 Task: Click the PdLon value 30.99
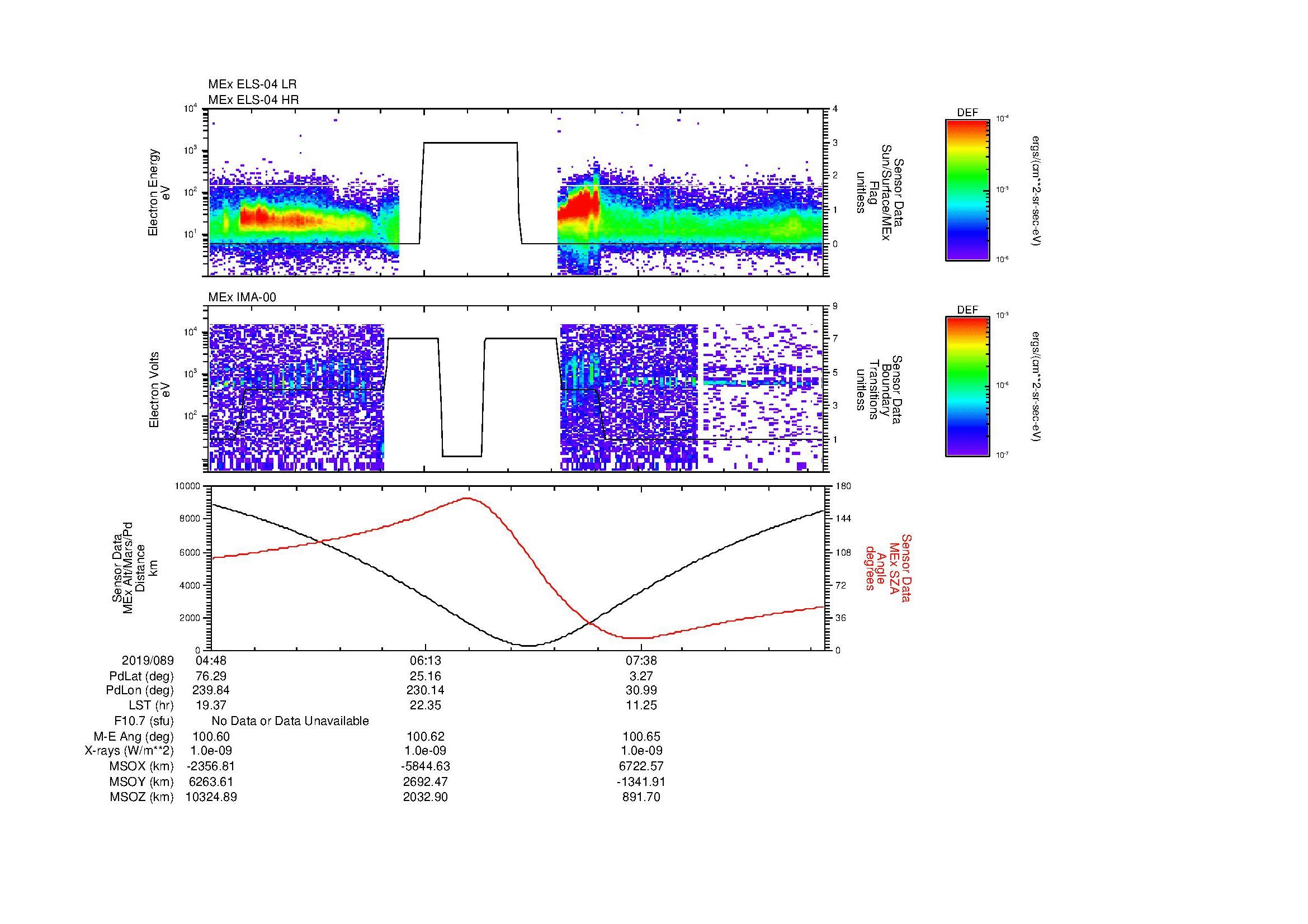click(641, 690)
